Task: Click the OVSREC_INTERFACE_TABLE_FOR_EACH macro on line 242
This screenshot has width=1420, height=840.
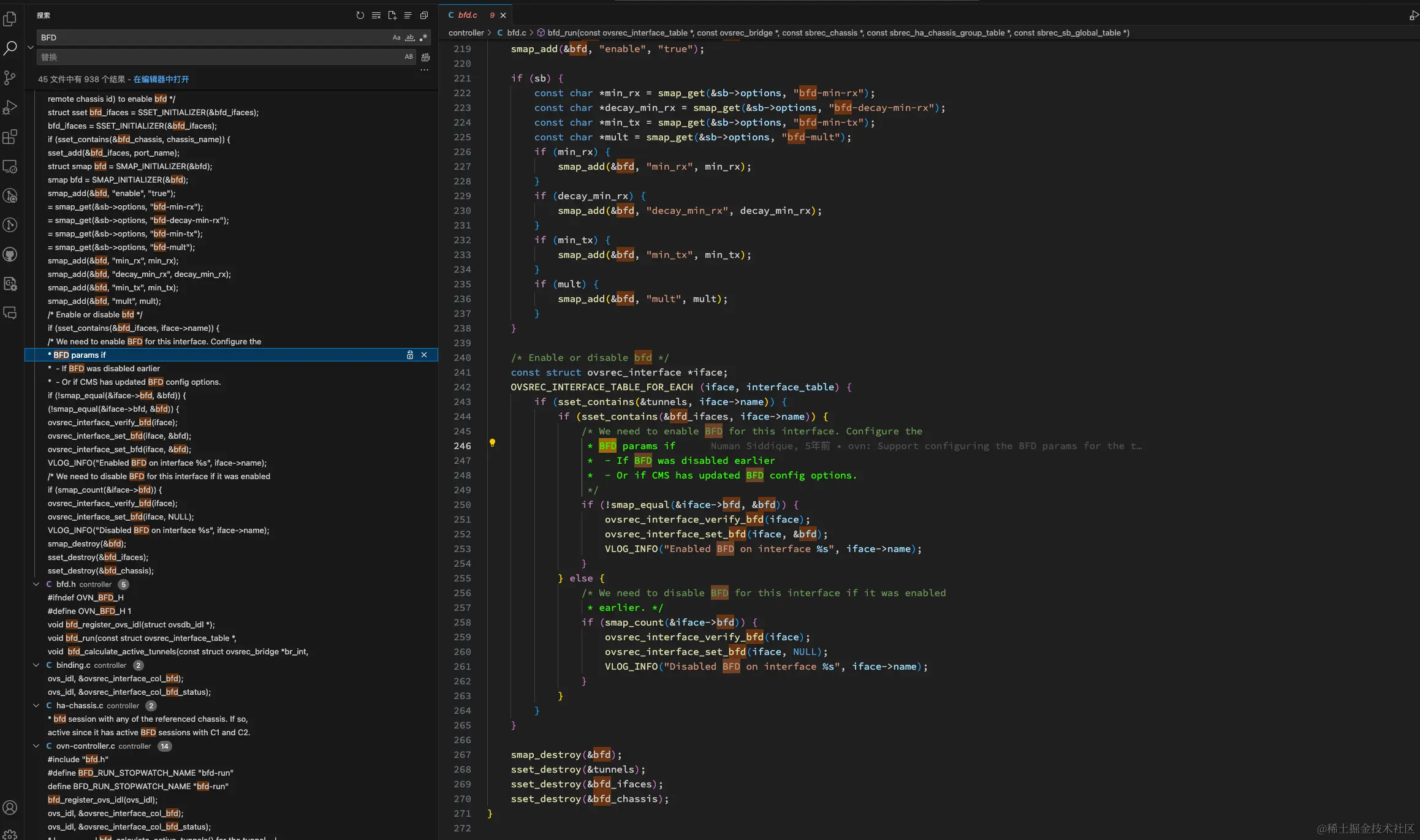Action: click(x=602, y=387)
